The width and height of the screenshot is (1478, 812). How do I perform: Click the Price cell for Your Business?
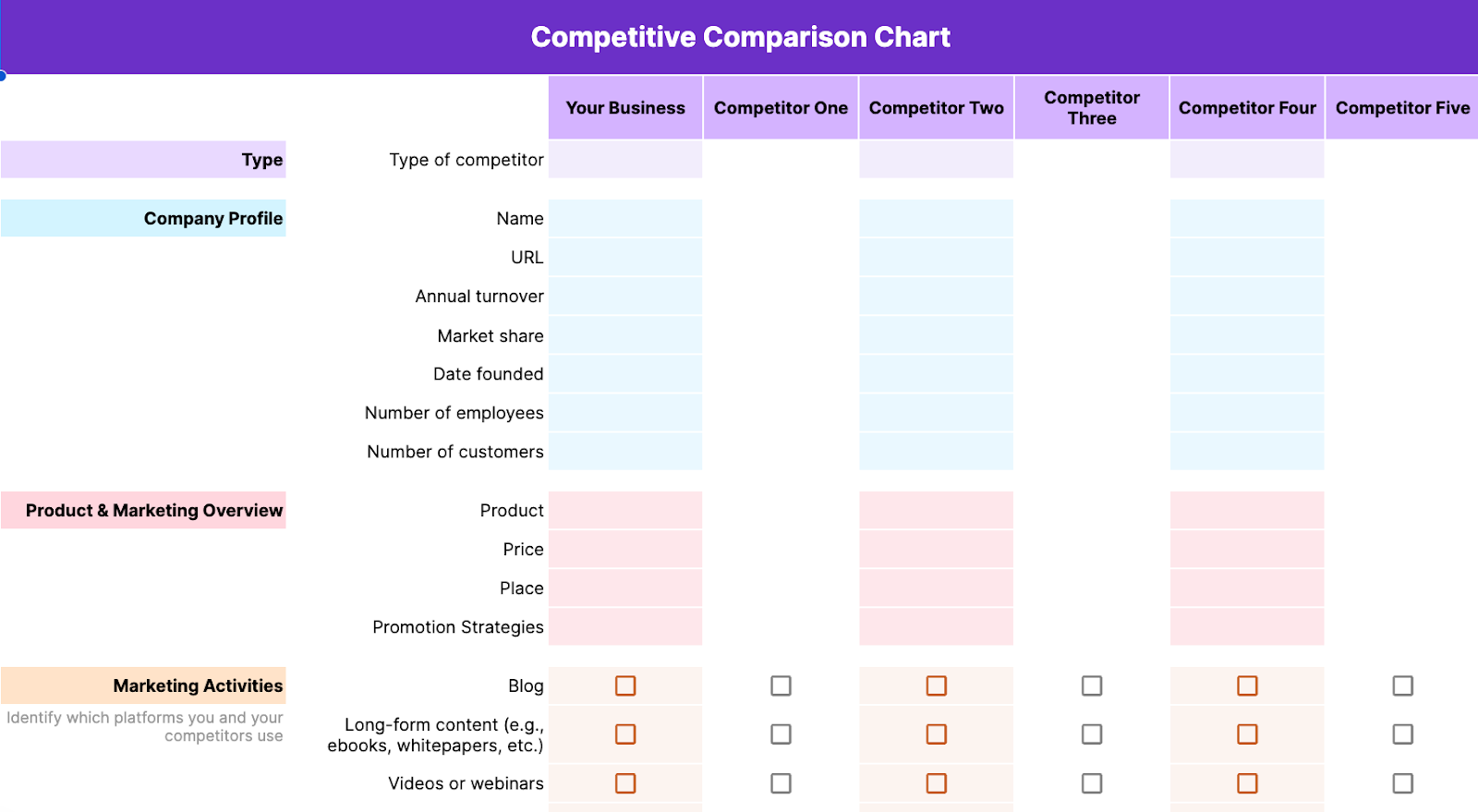(x=625, y=550)
